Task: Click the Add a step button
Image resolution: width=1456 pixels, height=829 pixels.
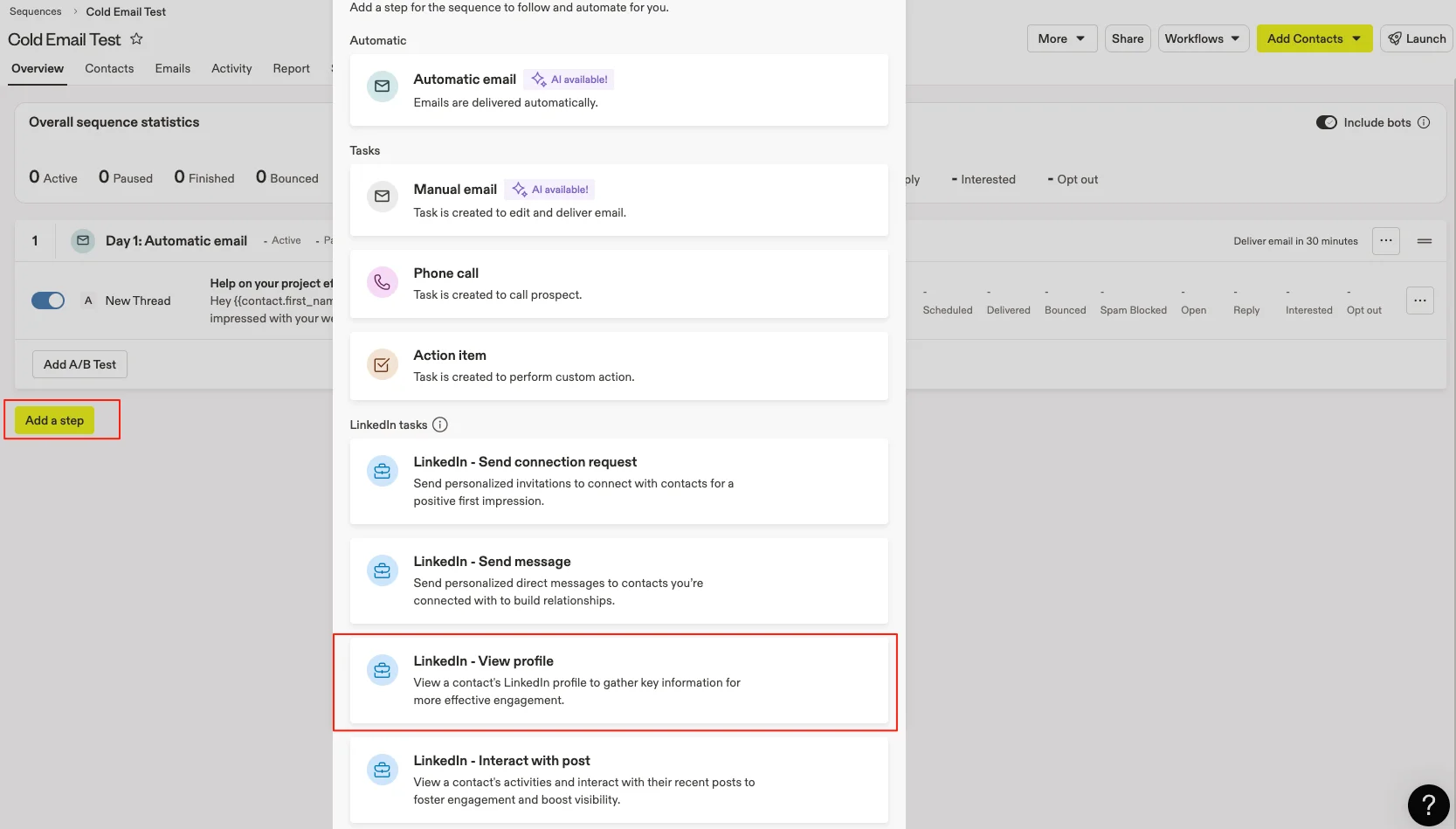Action: tap(55, 421)
